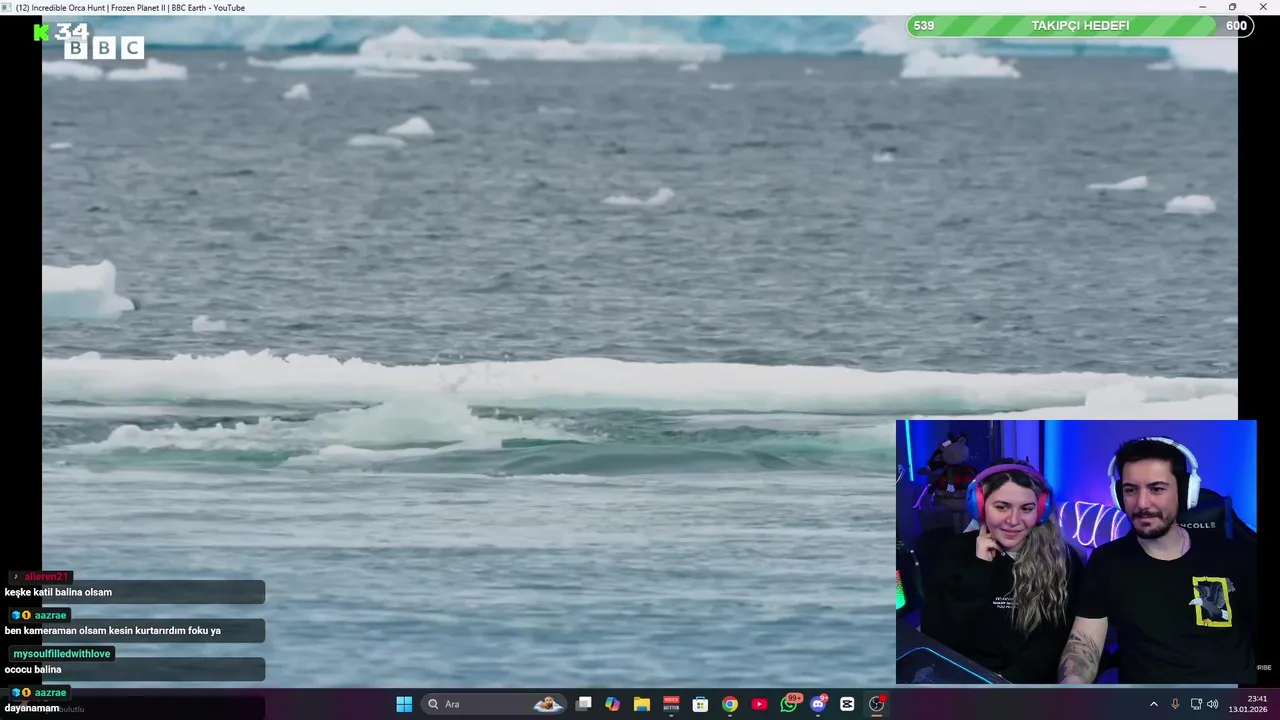Open WhatsApp with 99+ badge
The height and width of the screenshot is (720, 1280).
click(x=789, y=704)
